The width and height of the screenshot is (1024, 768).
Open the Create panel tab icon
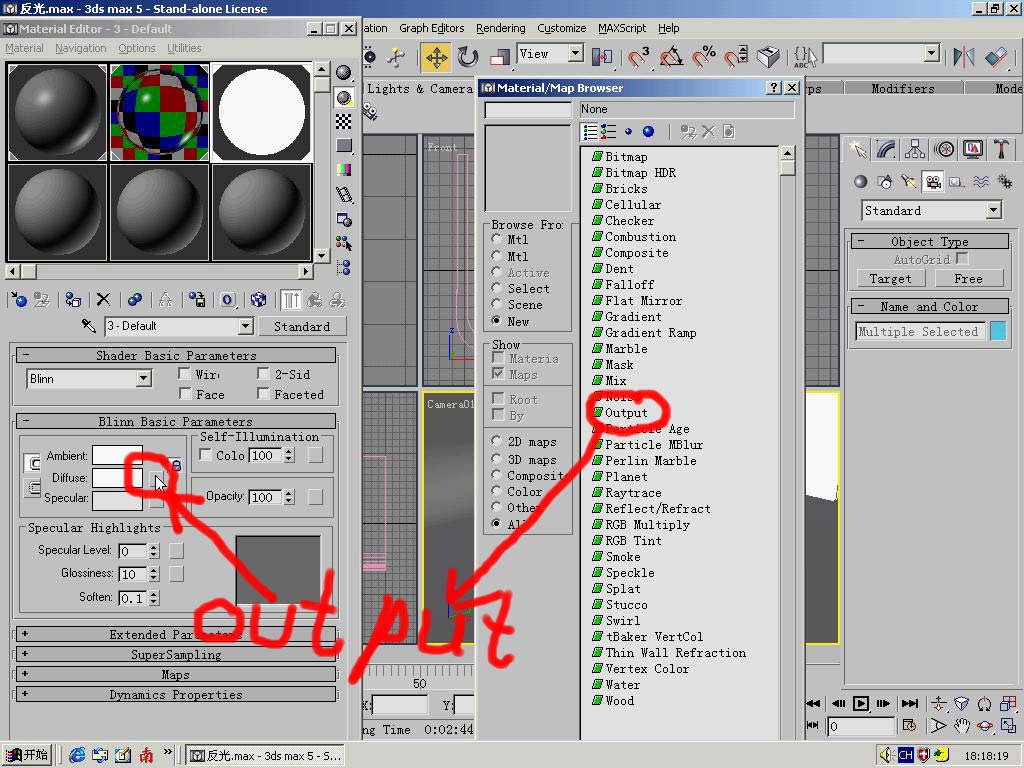(857, 150)
